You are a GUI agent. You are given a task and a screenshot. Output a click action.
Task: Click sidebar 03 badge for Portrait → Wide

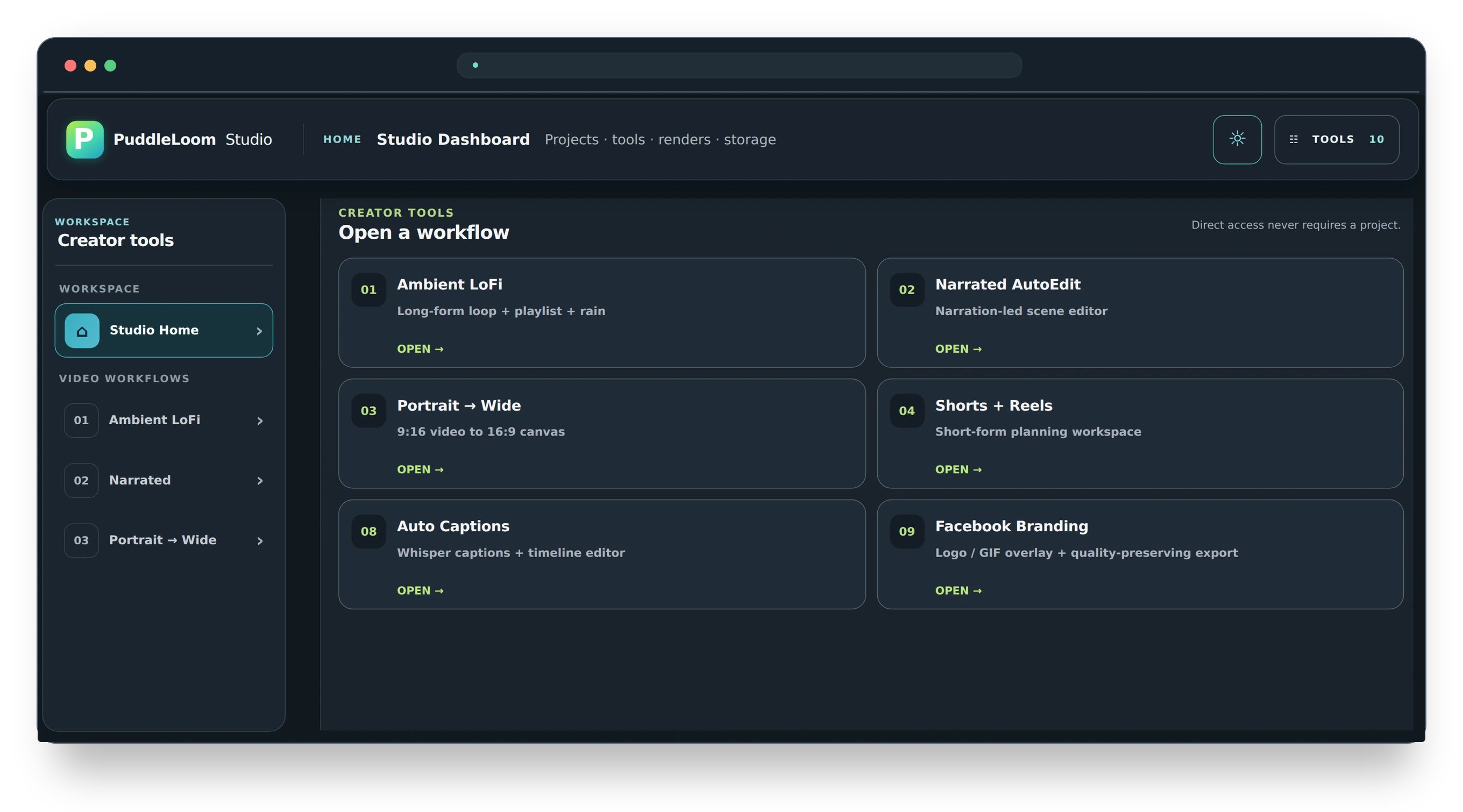(x=81, y=540)
